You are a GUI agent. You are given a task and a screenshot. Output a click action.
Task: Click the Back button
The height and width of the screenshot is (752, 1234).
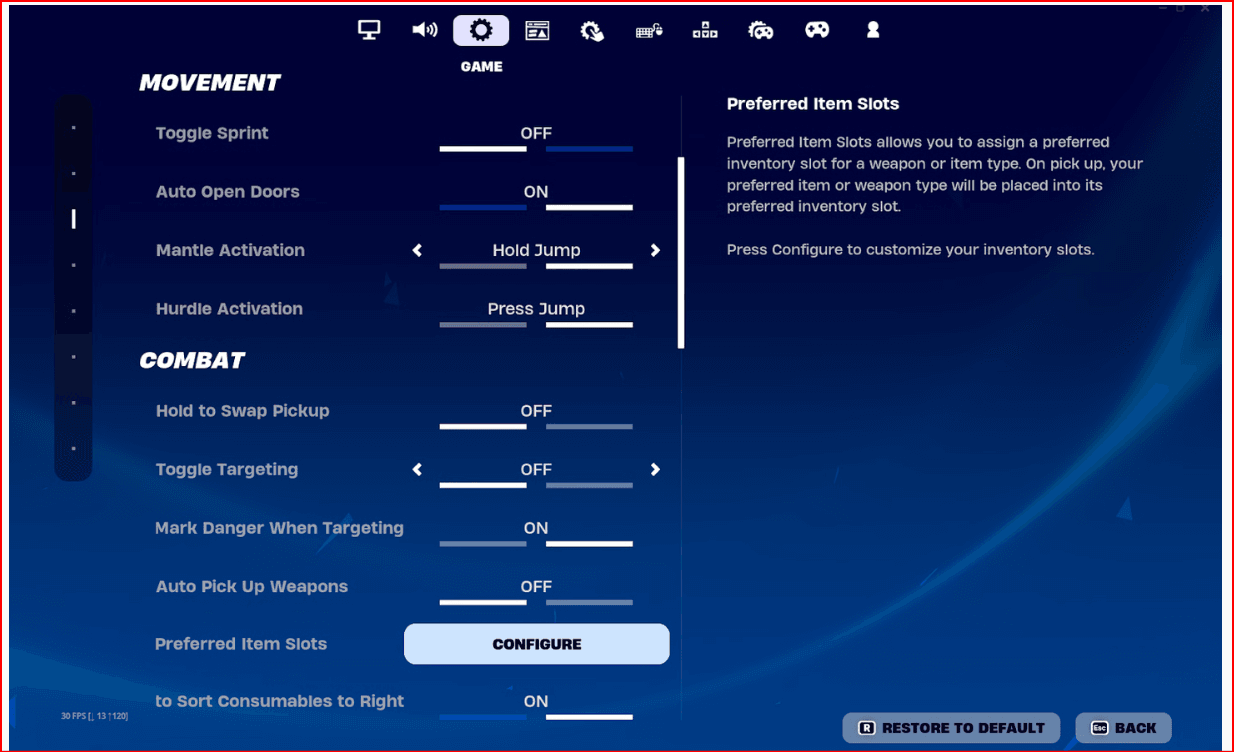click(1123, 728)
